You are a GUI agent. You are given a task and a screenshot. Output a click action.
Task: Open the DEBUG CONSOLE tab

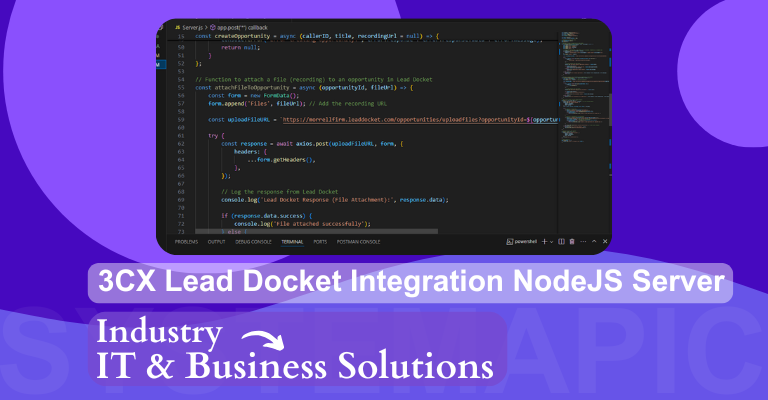[253, 242]
